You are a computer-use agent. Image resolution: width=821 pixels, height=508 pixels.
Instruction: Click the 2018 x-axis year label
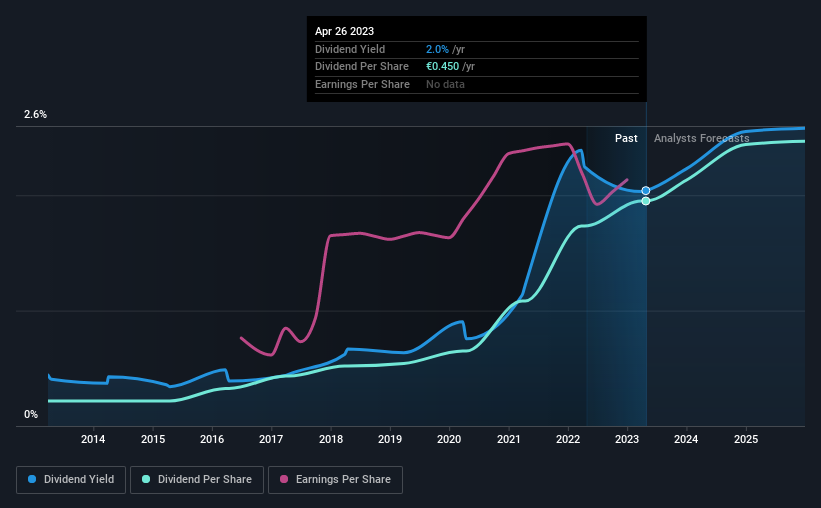point(331,439)
